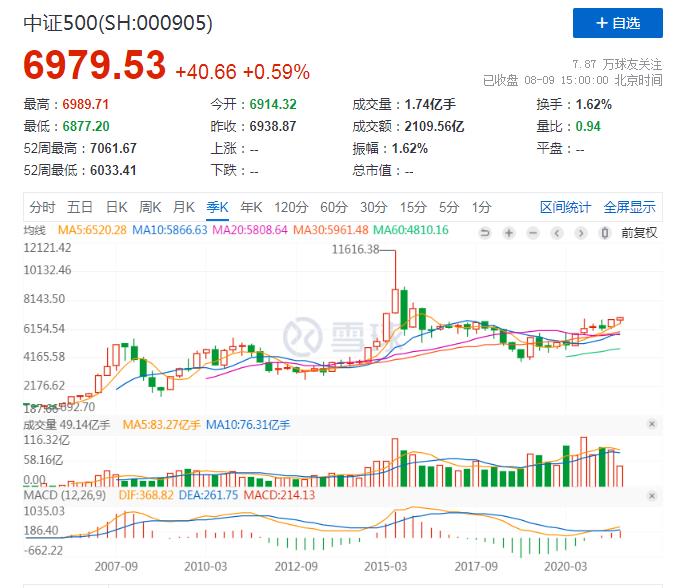
Task: Switch to the 120分 interval tab
Action: pos(291,207)
